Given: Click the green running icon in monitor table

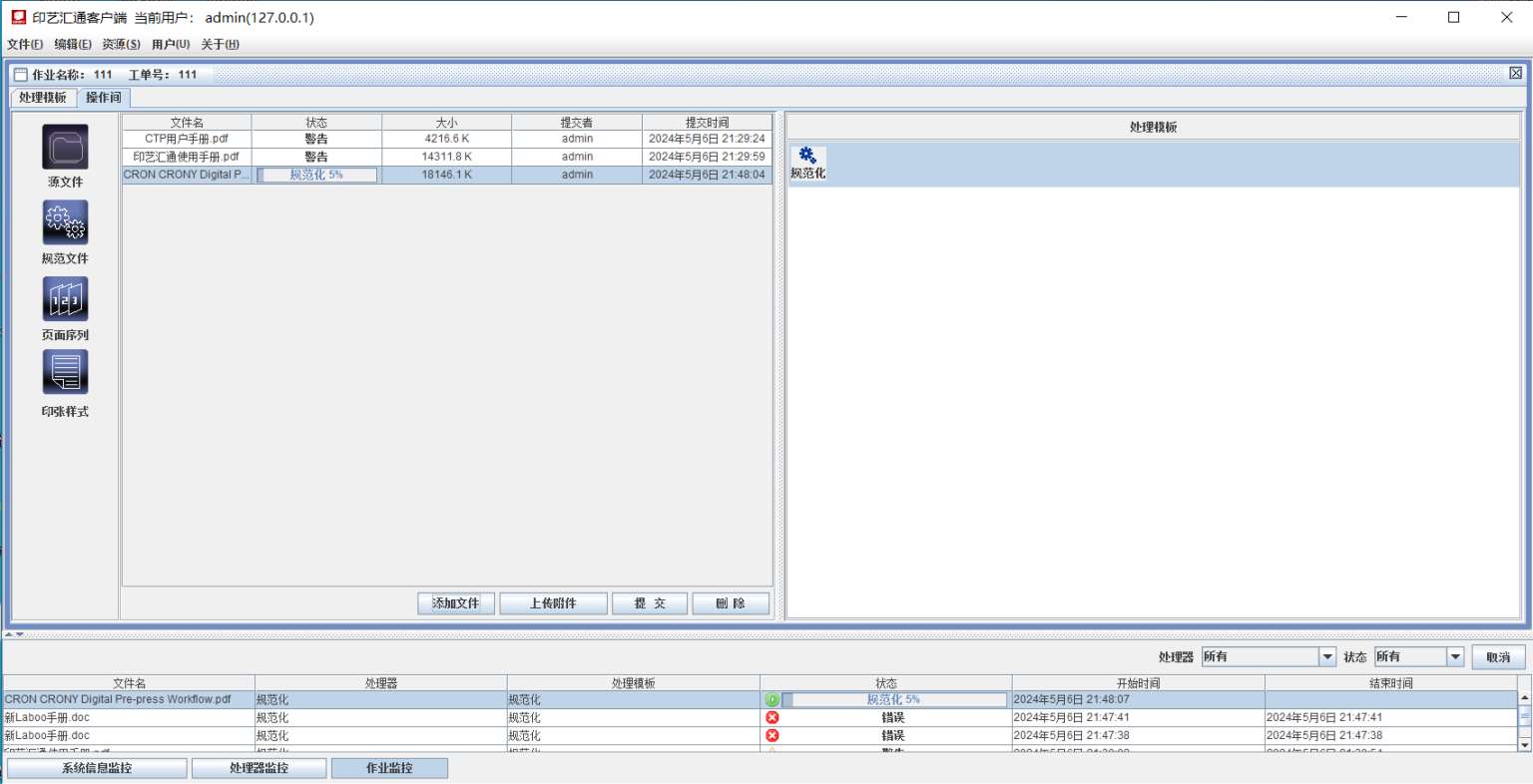Looking at the screenshot, I should tap(771, 700).
